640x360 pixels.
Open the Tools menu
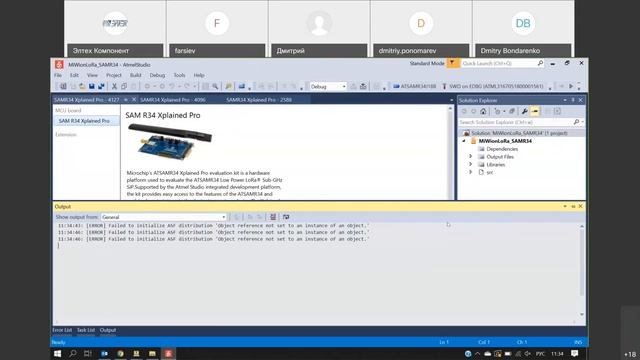coord(179,75)
